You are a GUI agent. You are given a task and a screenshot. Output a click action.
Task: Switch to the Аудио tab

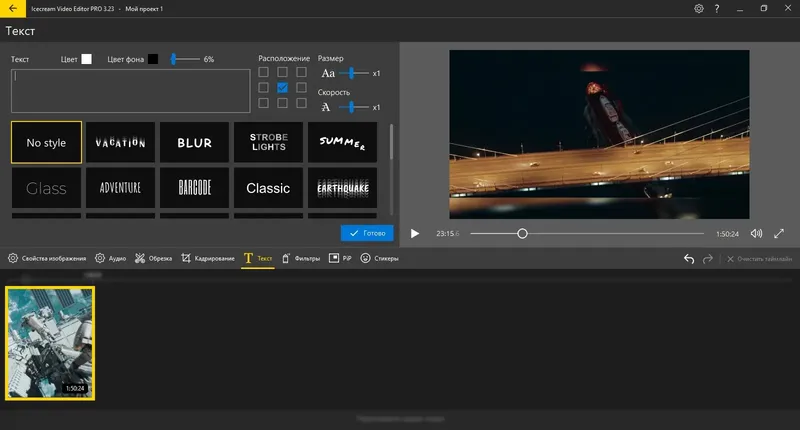pyautogui.click(x=111, y=259)
